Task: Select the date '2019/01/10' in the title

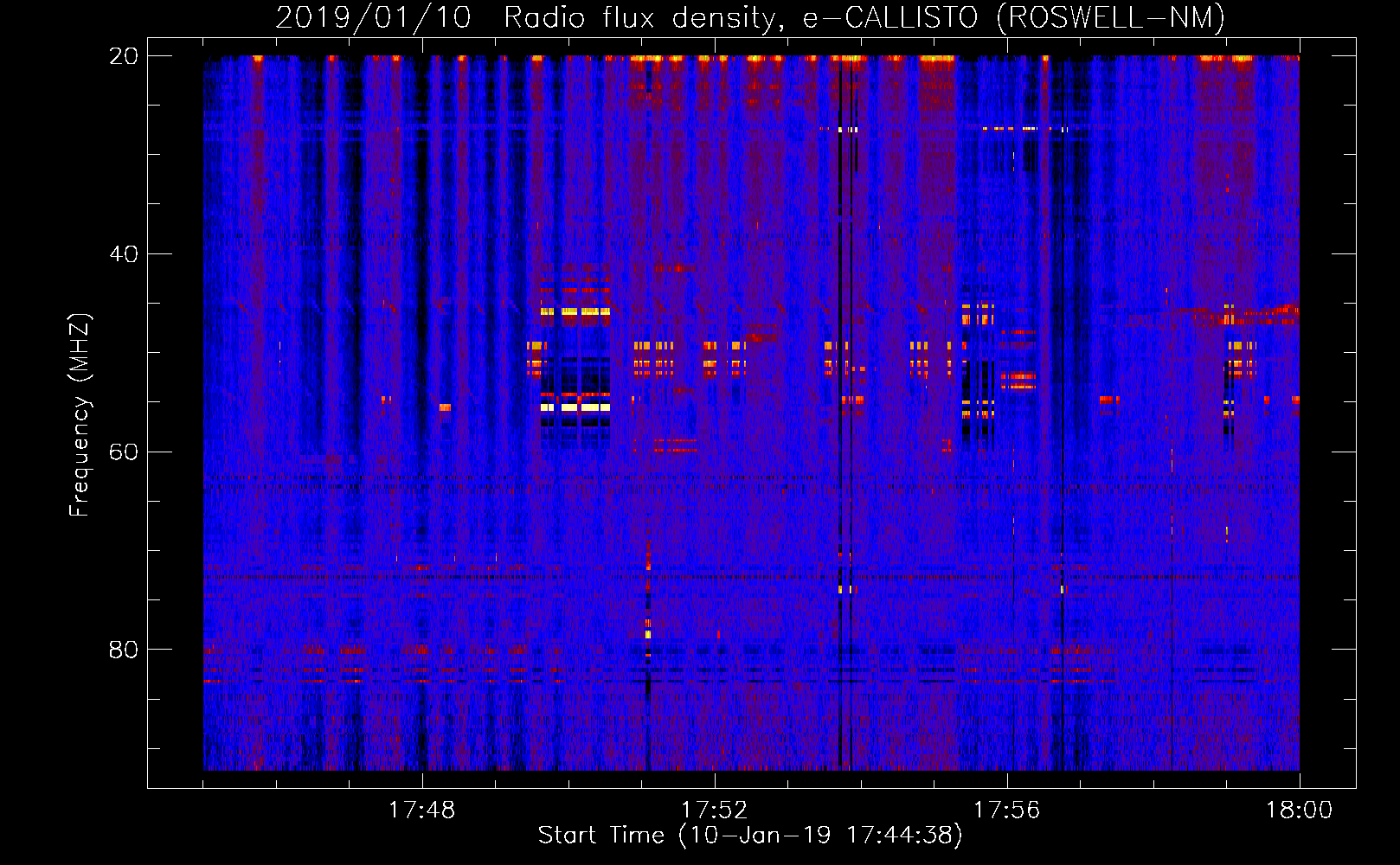Action: click(x=374, y=17)
